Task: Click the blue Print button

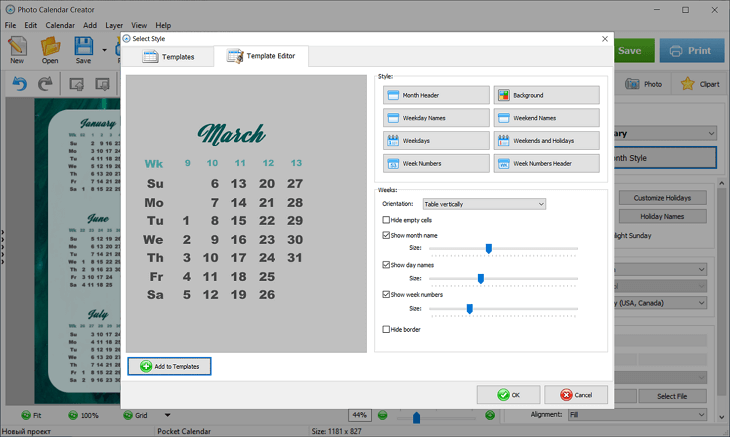Action: pos(692,51)
